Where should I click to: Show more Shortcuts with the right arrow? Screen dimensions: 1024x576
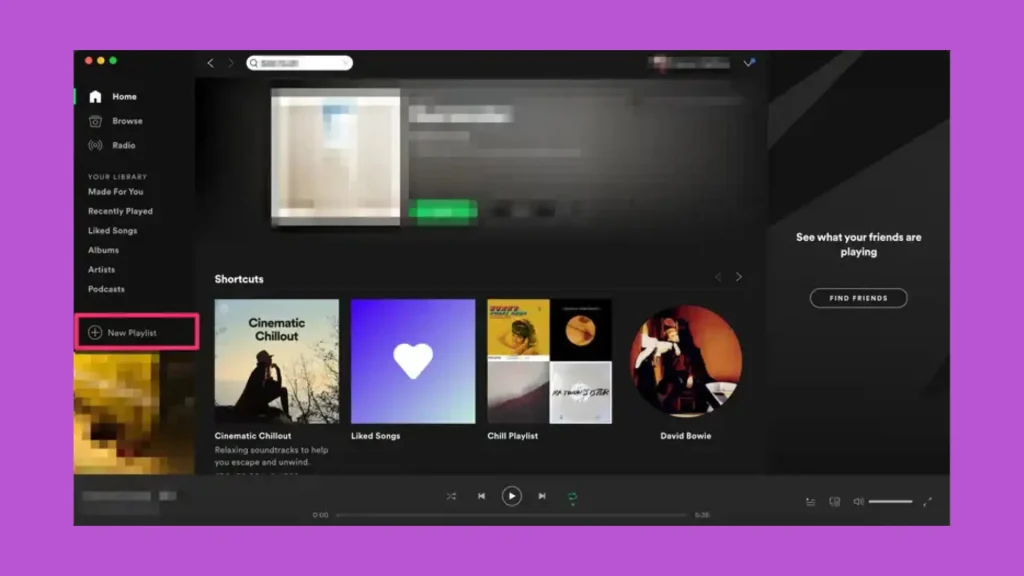click(739, 277)
